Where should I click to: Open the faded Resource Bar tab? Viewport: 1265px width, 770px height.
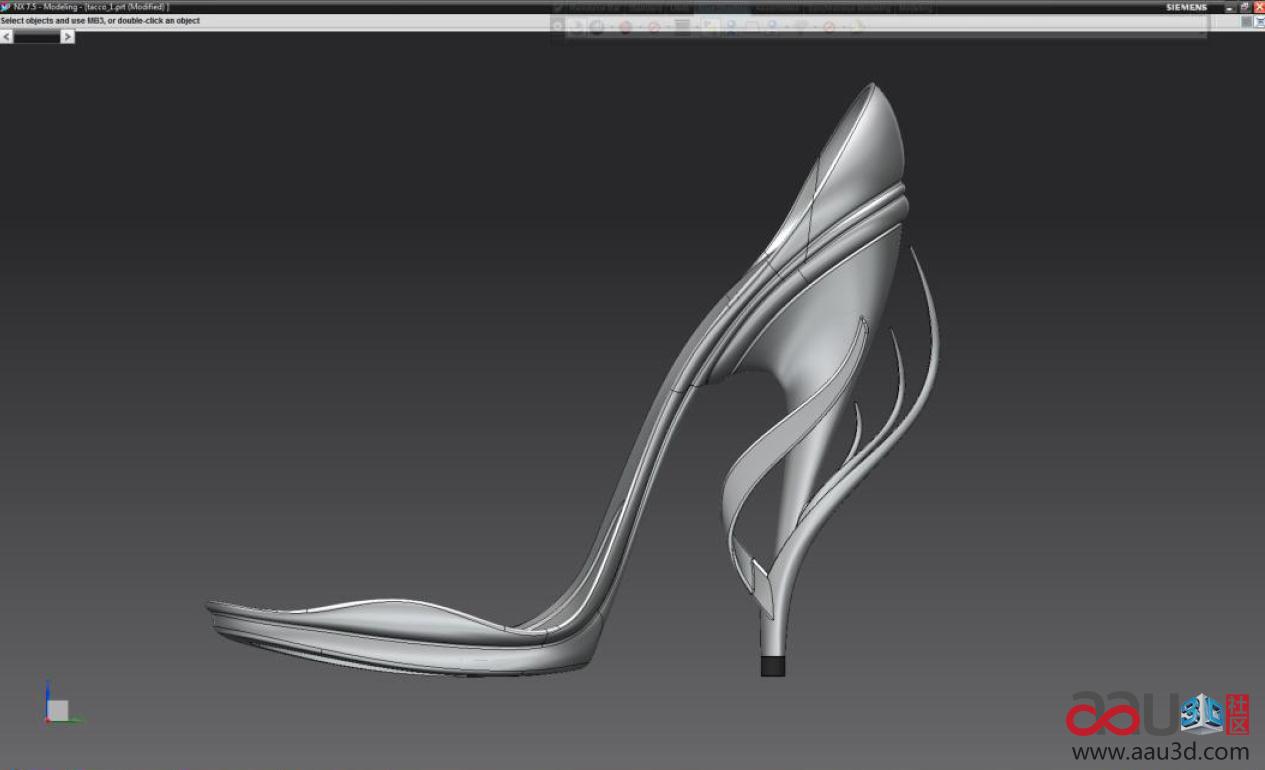(x=595, y=8)
